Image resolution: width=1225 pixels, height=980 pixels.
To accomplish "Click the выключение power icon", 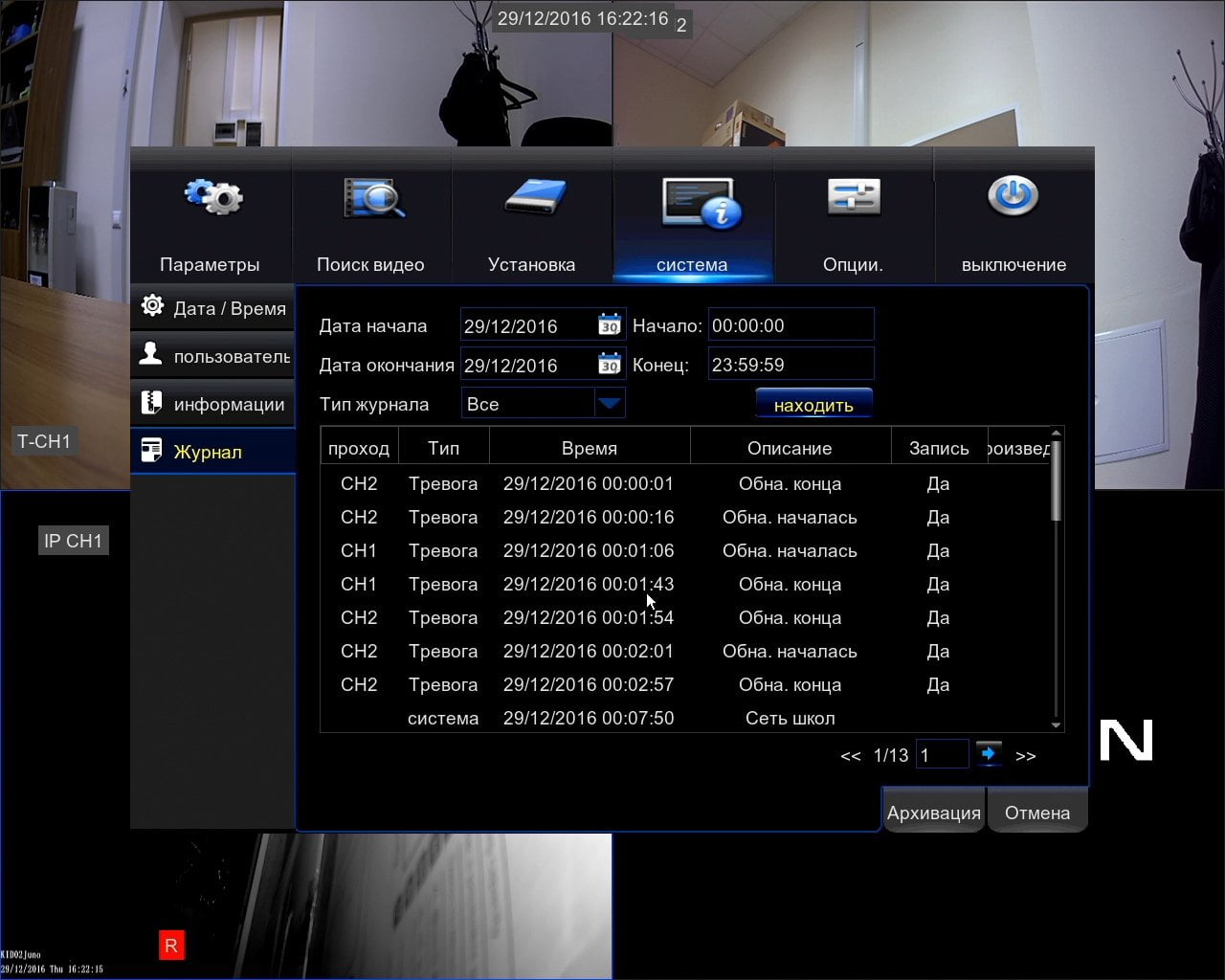I will click(x=1013, y=196).
